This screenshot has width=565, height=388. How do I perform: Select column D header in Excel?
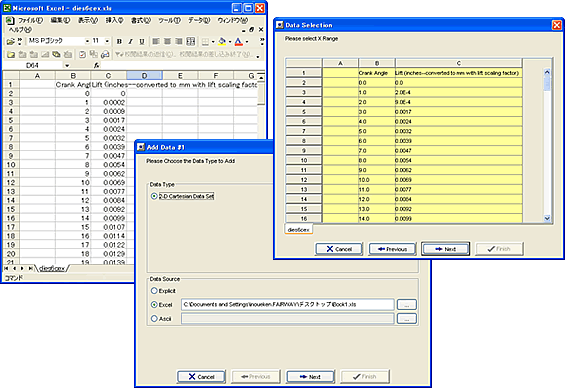click(144, 75)
